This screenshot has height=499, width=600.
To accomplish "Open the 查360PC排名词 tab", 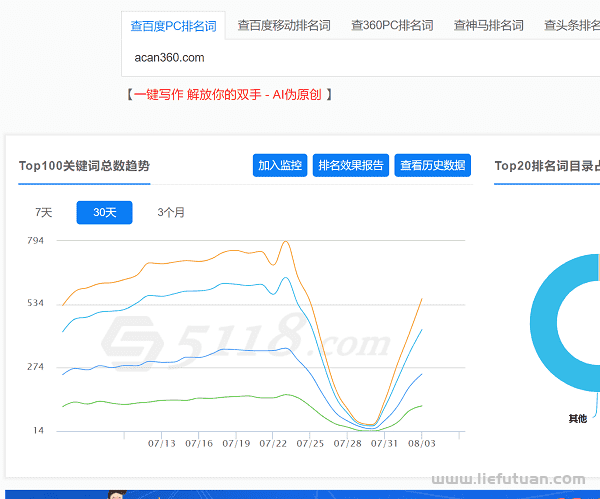I will tap(392, 26).
